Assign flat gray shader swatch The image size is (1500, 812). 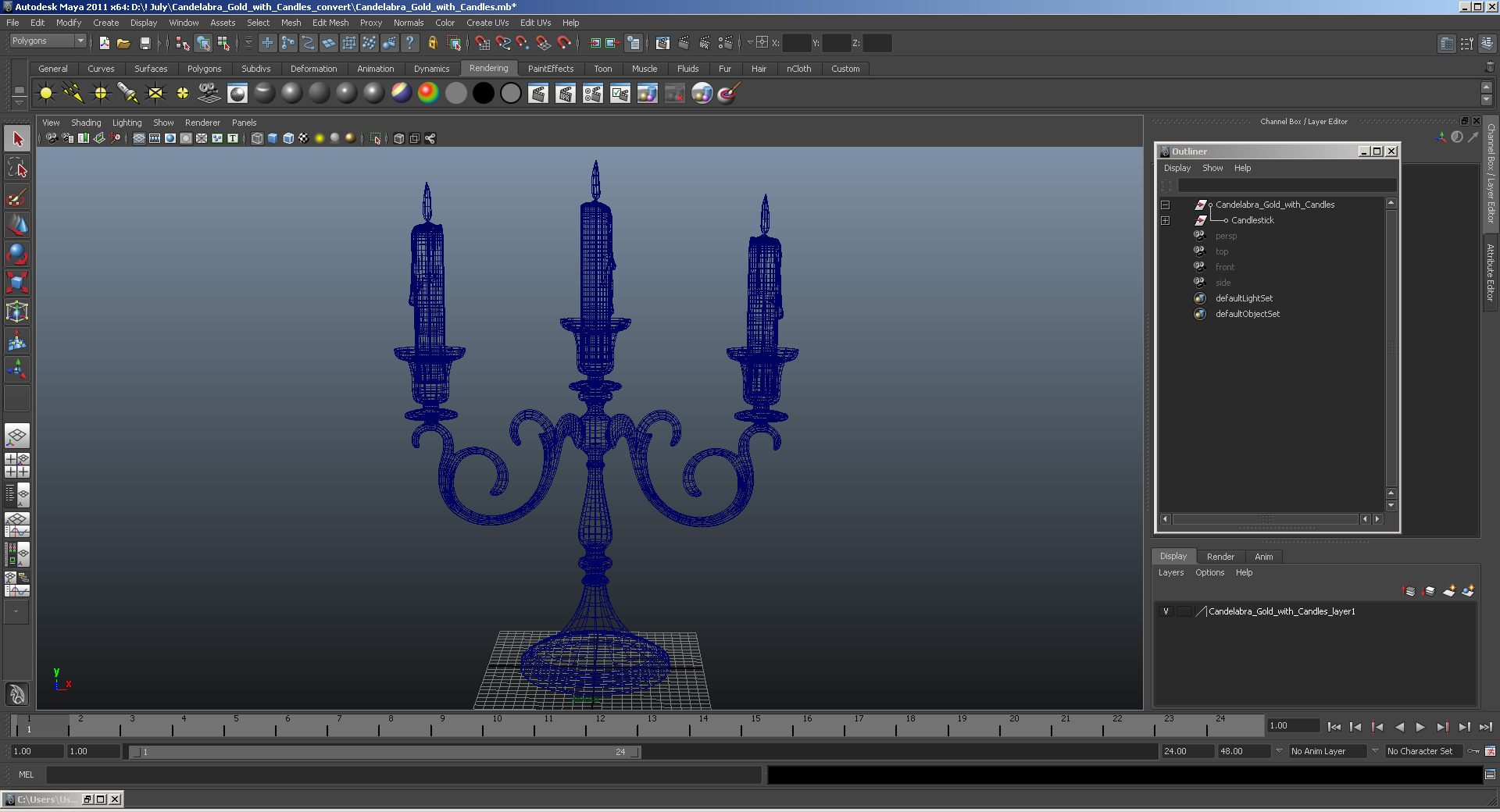(456, 94)
